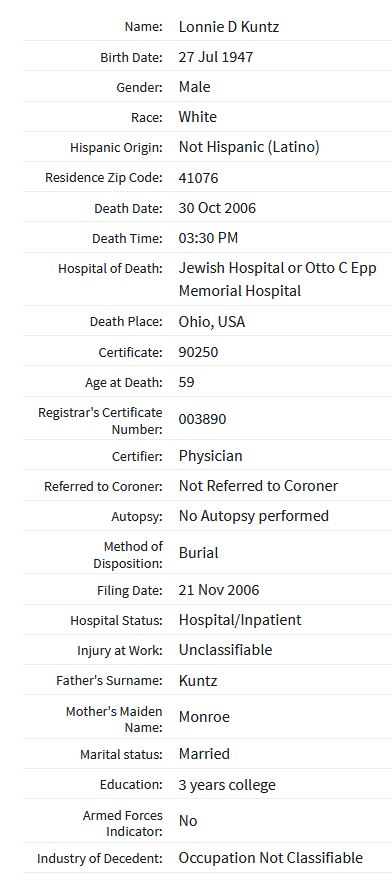Click Jewish Hospital or Otto C Epp text
Image resolution: width=392 pixels, height=875 pixels.
tap(278, 268)
